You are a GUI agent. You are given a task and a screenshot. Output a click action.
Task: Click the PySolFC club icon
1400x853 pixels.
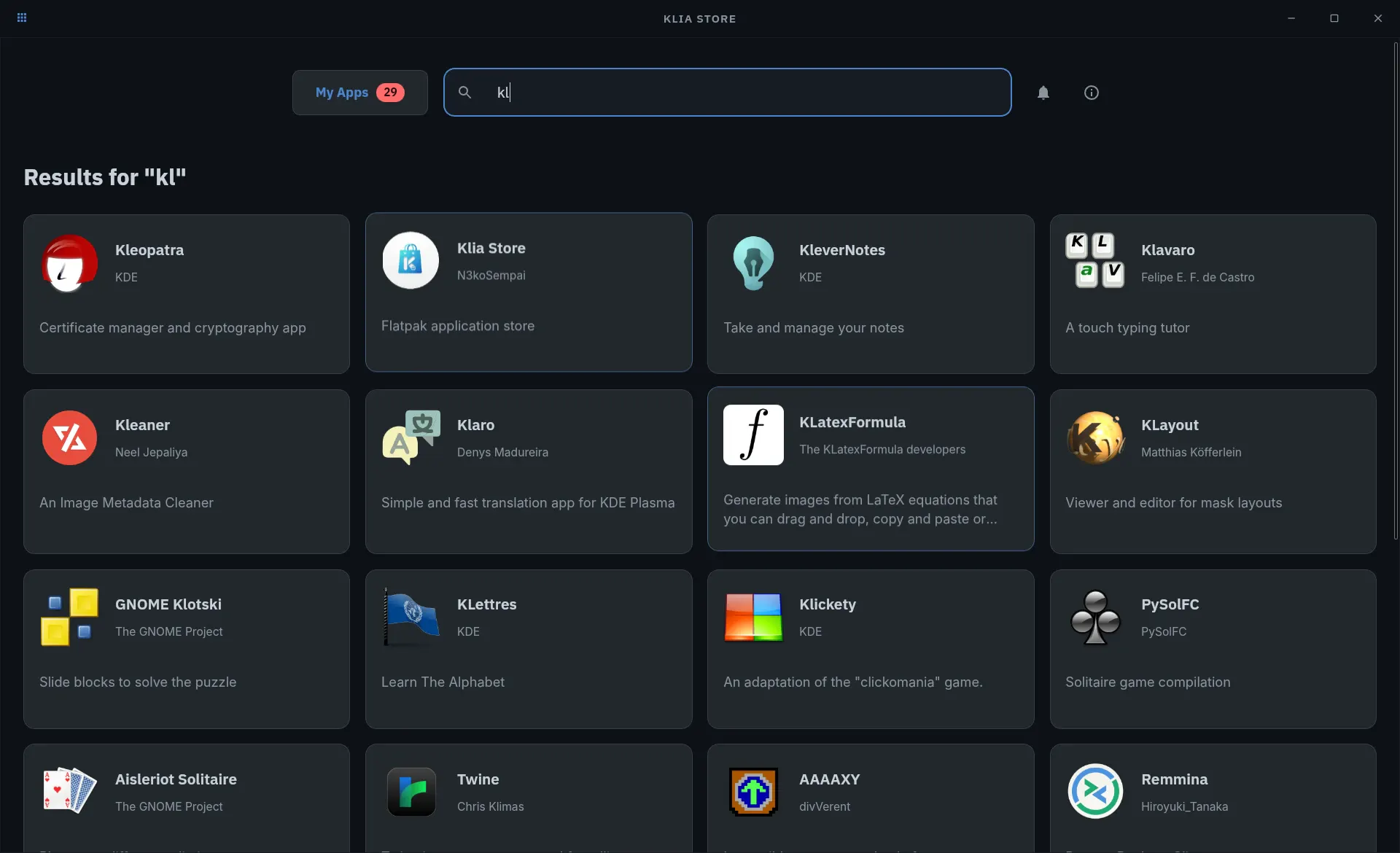tap(1095, 617)
